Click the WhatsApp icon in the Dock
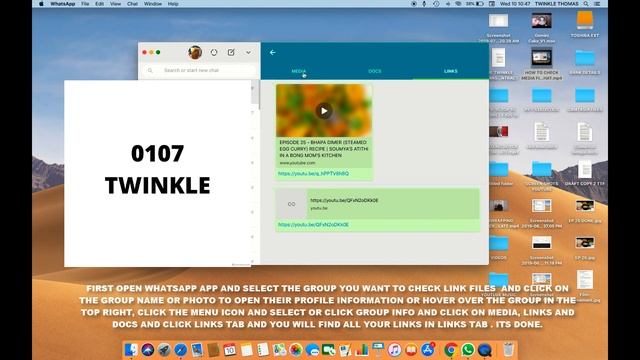 [x=468, y=350]
